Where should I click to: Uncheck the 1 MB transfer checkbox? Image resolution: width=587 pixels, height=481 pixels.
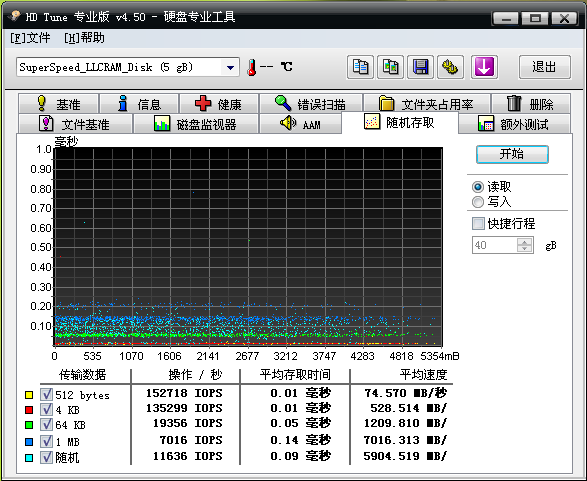46,441
